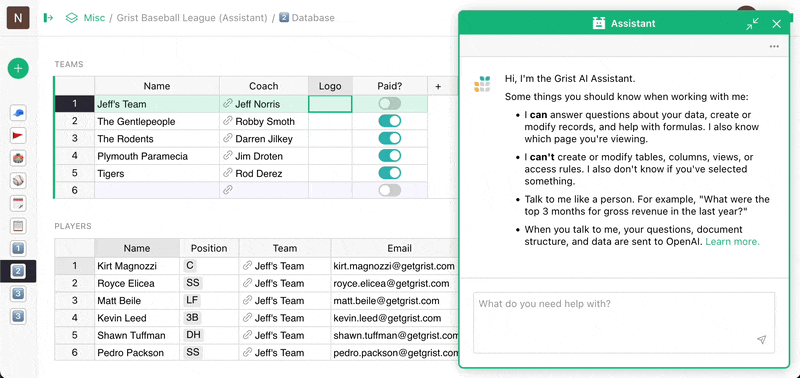The height and width of the screenshot is (378, 800).
Task: Click 'The Gentlepeople' name cell
Action: (157, 121)
